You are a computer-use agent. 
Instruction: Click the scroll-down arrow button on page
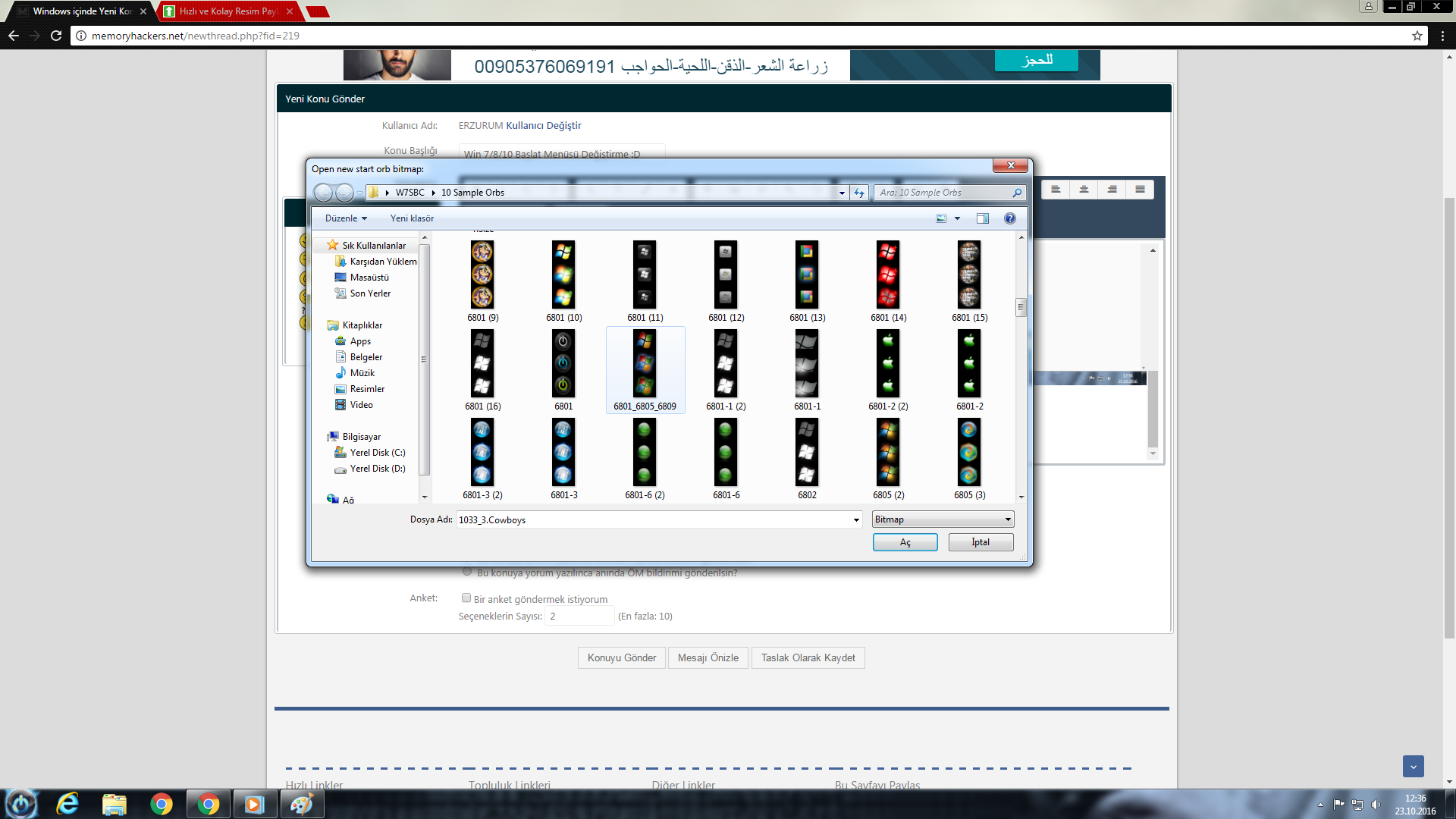1414,766
